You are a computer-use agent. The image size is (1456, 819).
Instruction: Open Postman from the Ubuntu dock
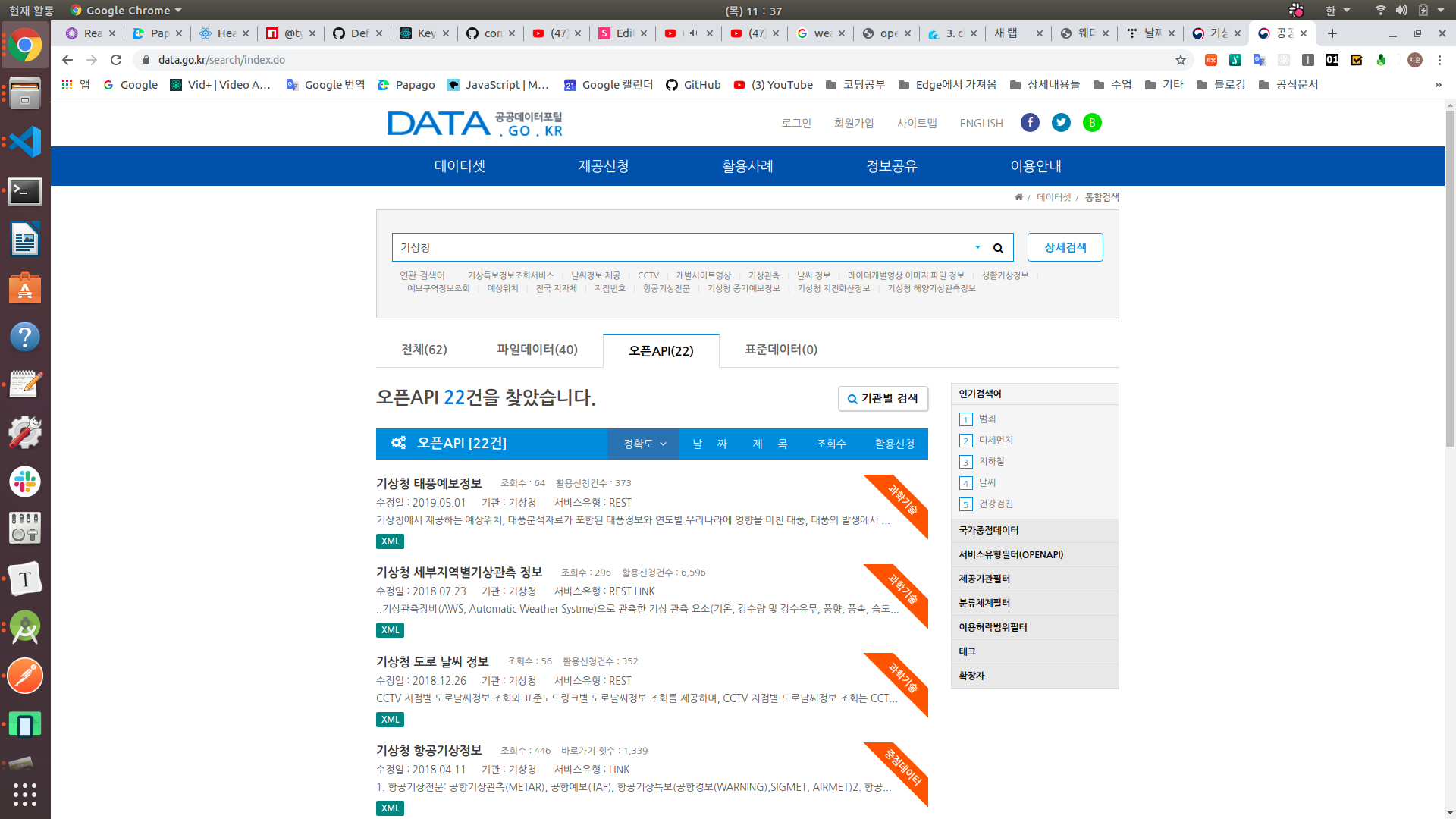(25, 676)
